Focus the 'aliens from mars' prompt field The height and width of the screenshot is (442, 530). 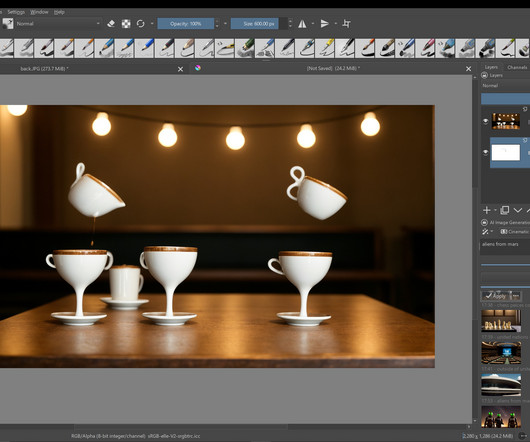(x=505, y=247)
